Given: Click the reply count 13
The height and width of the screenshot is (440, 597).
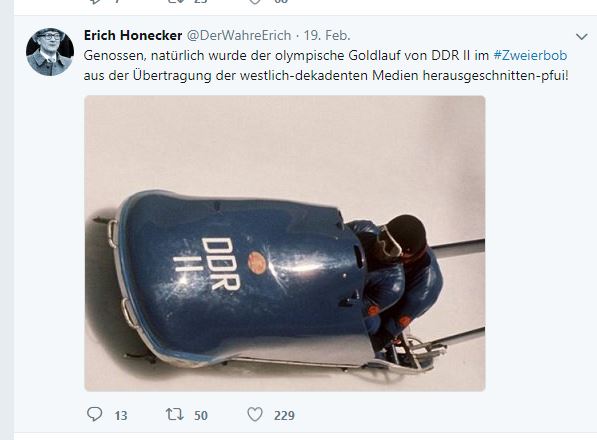Looking at the screenshot, I should tap(121, 415).
